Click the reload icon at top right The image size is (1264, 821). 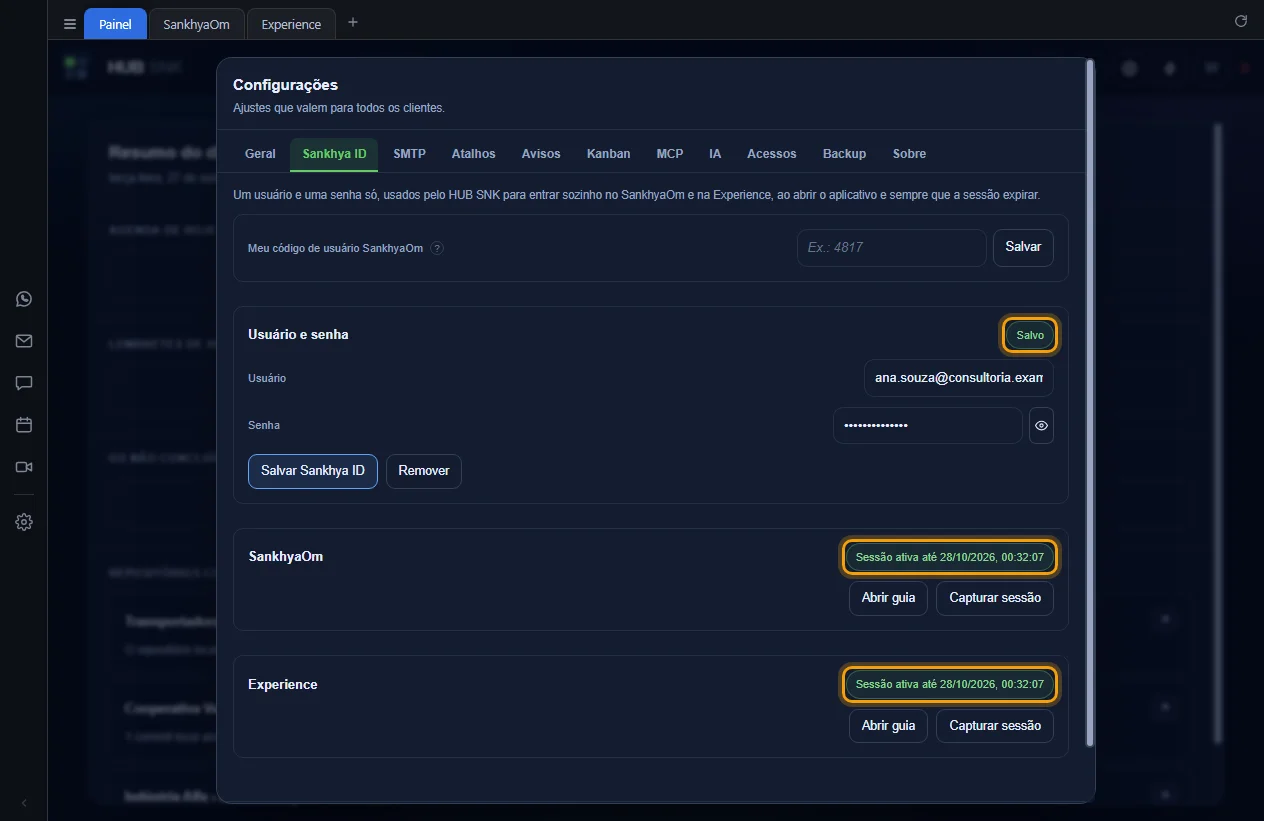coord(1241,21)
